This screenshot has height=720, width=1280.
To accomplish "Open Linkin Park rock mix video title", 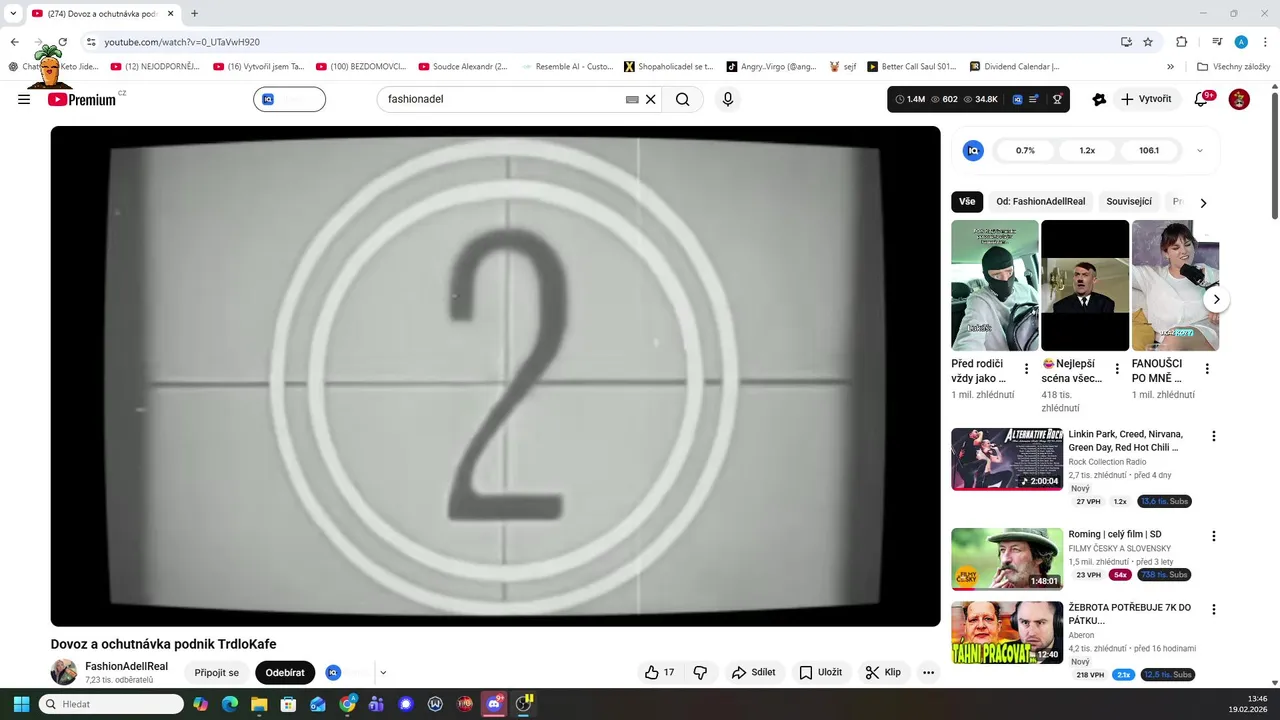I will [x=1126, y=441].
